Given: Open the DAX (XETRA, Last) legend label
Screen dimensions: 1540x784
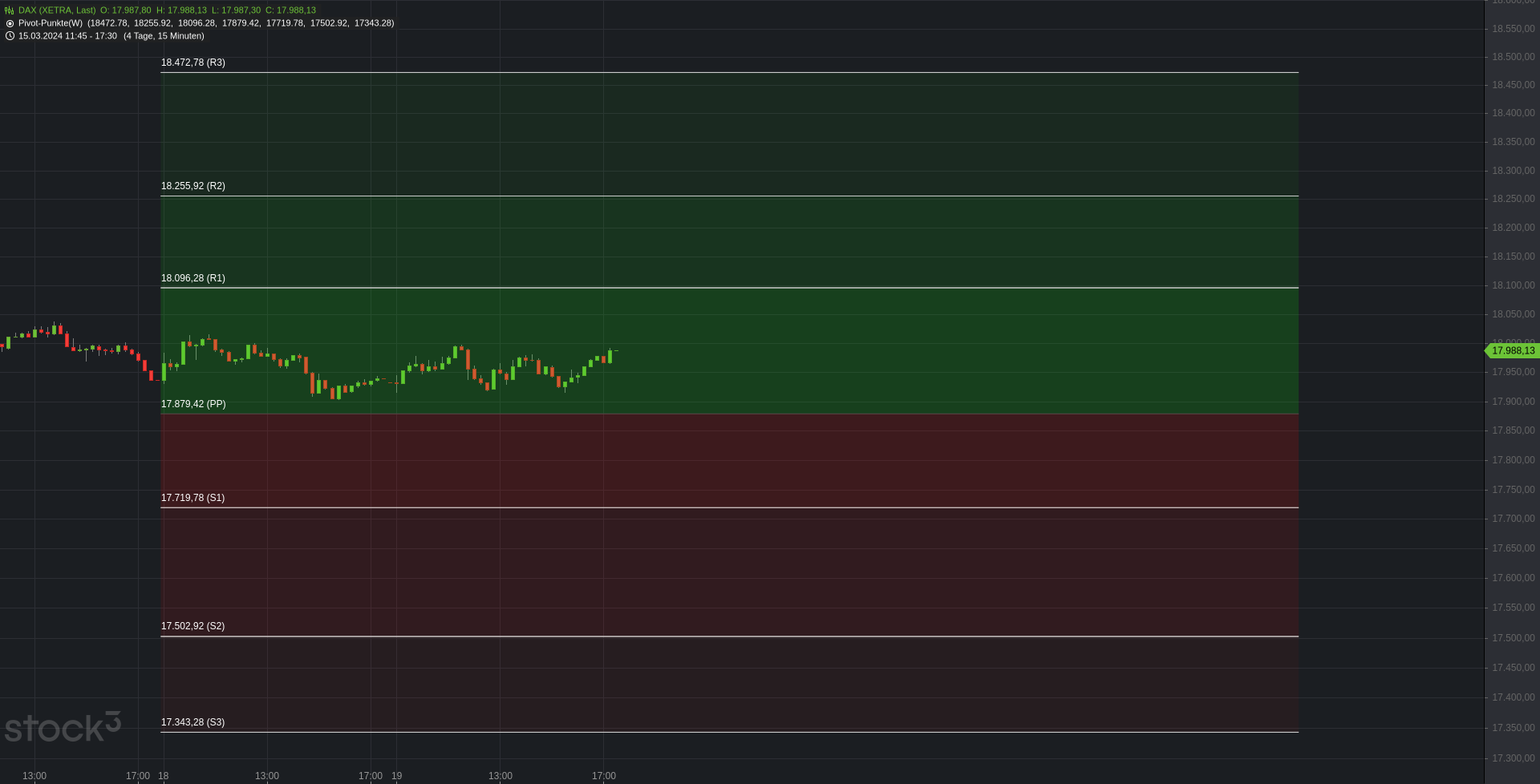Looking at the screenshot, I should 57,10.
